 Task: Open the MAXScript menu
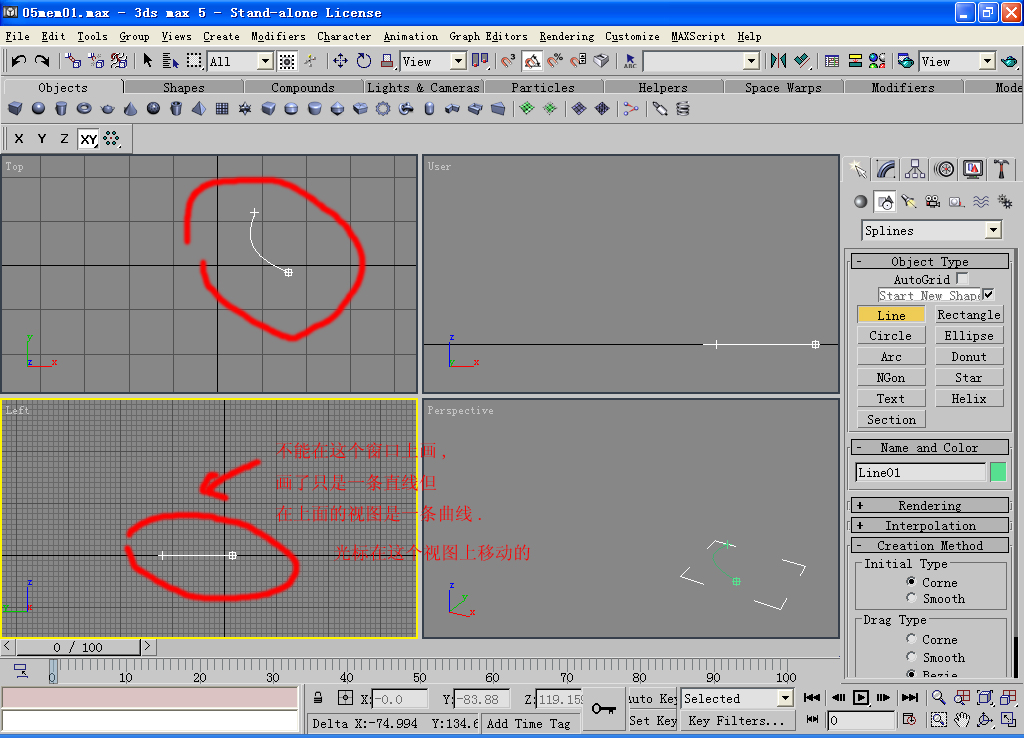(x=698, y=37)
